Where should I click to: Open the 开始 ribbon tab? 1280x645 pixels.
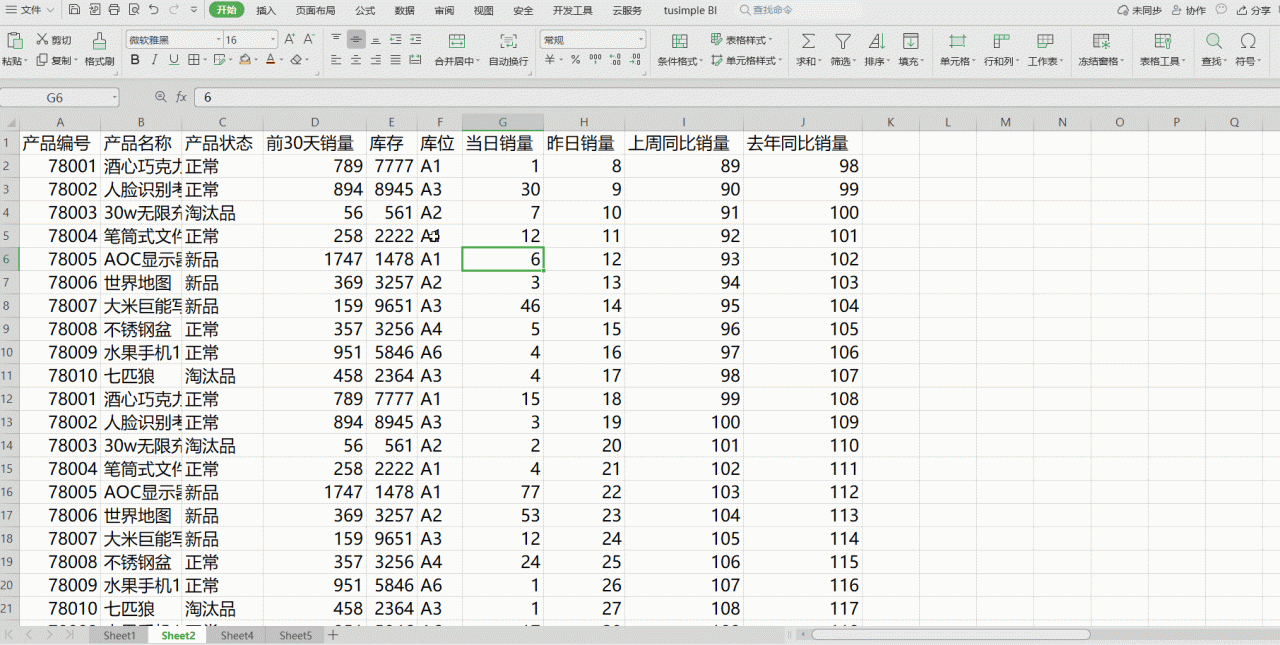point(227,10)
